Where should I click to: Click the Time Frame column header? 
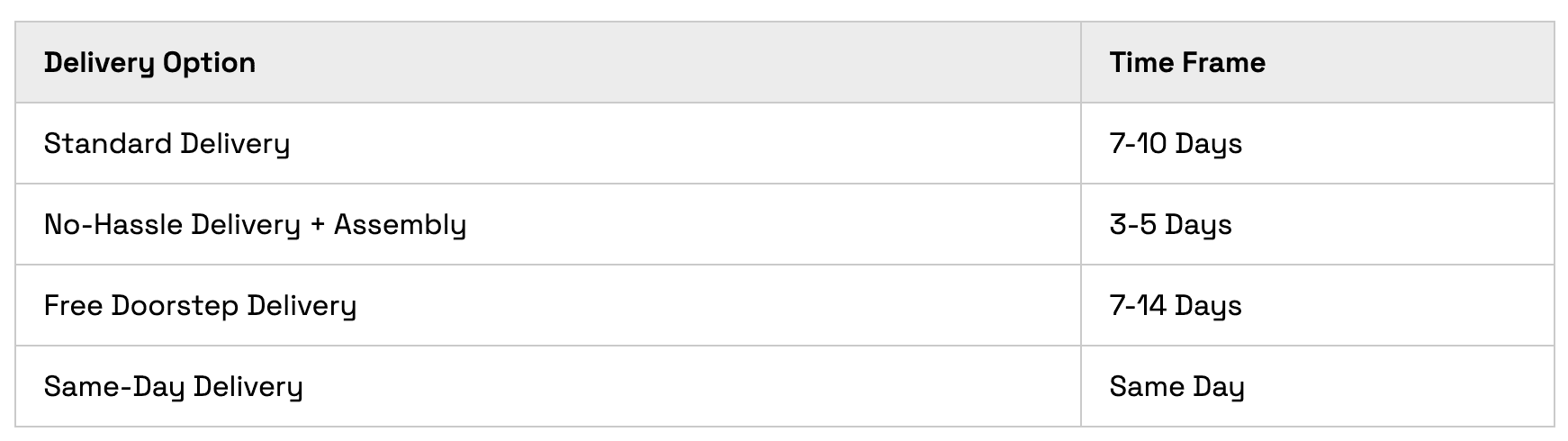tap(1186, 63)
